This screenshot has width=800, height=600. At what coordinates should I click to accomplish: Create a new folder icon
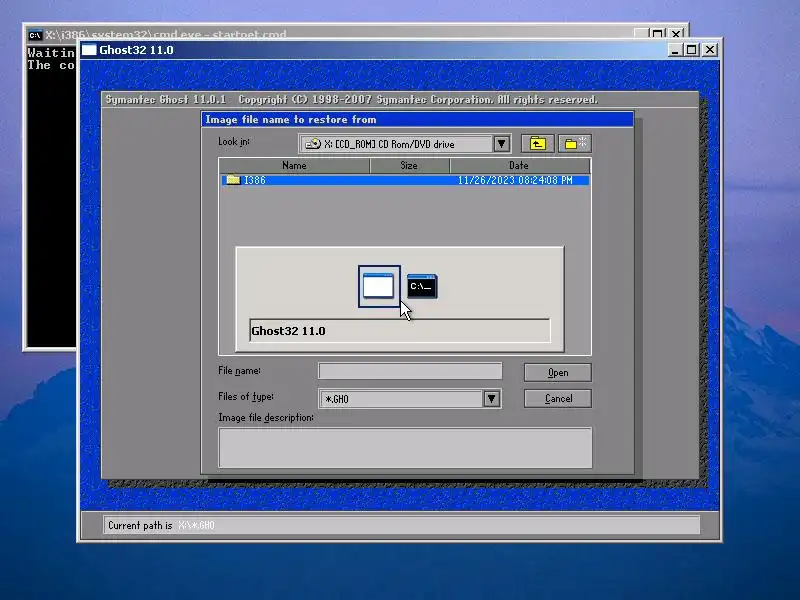point(575,144)
